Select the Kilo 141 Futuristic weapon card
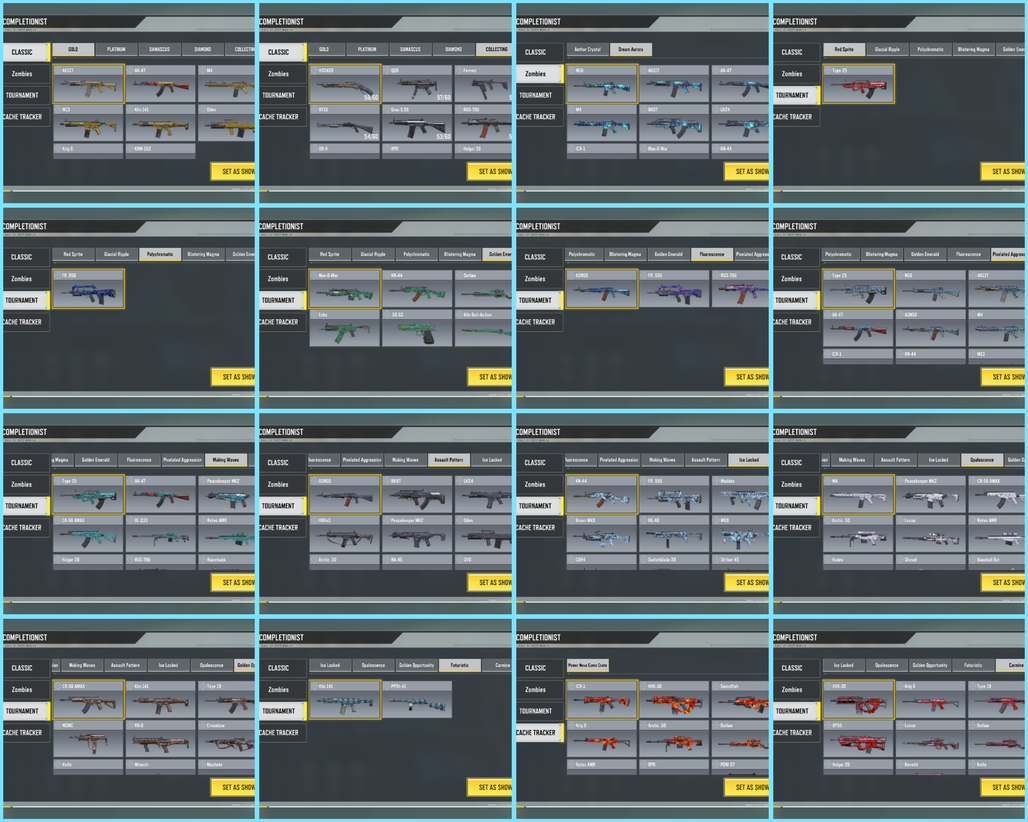 pyautogui.click(x=345, y=700)
